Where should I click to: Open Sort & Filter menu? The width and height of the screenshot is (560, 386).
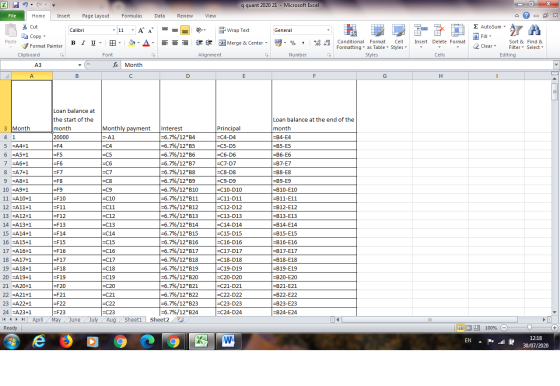(516, 37)
